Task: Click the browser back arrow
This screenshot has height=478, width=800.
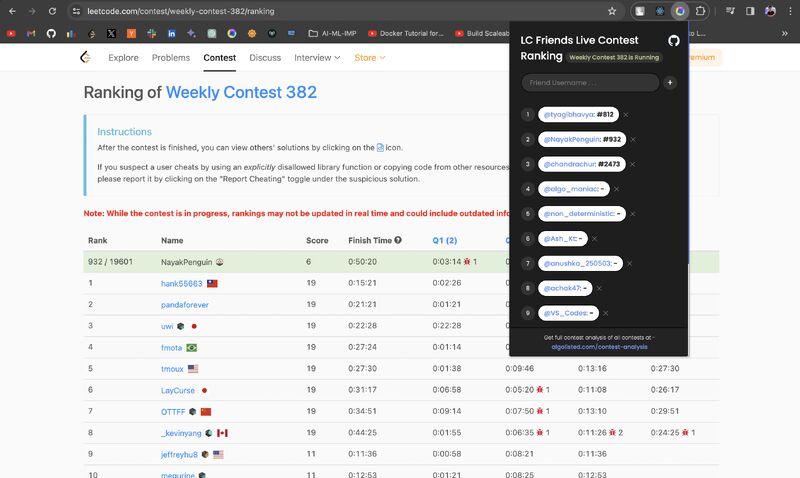Action: click(x=12, y=11)
